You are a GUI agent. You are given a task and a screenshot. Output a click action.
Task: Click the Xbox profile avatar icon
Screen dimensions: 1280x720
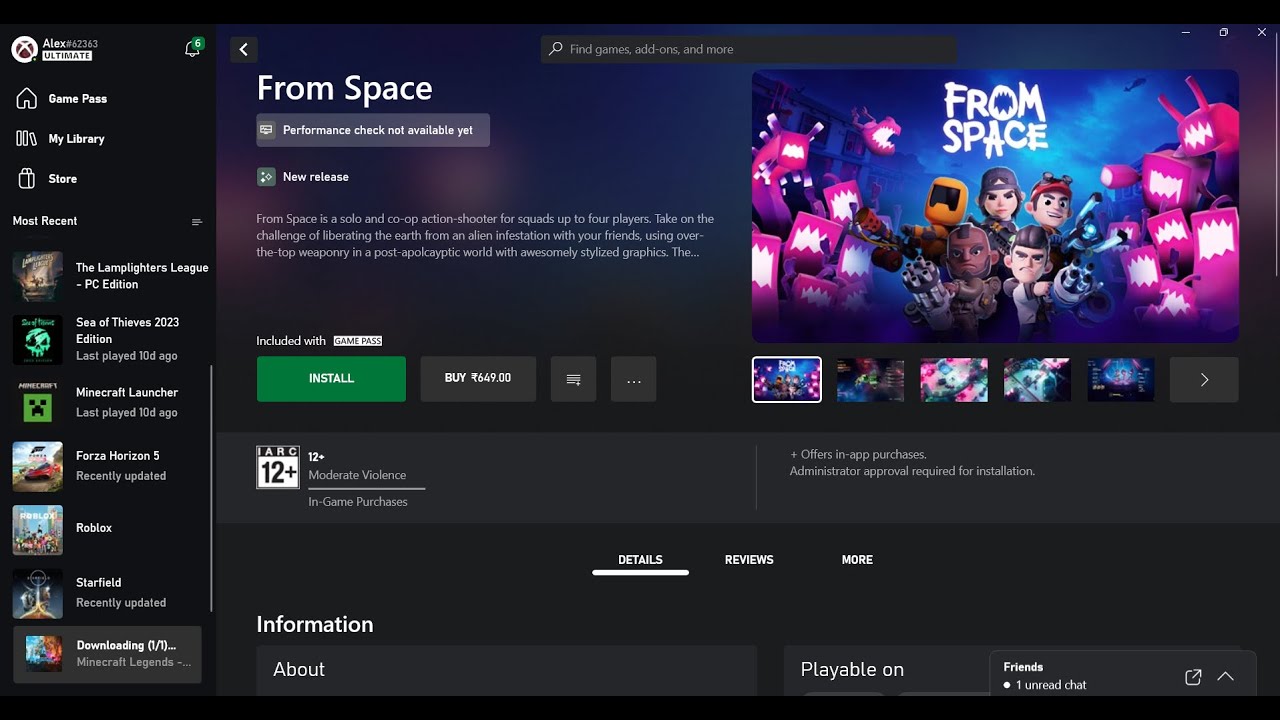(25, 49)
